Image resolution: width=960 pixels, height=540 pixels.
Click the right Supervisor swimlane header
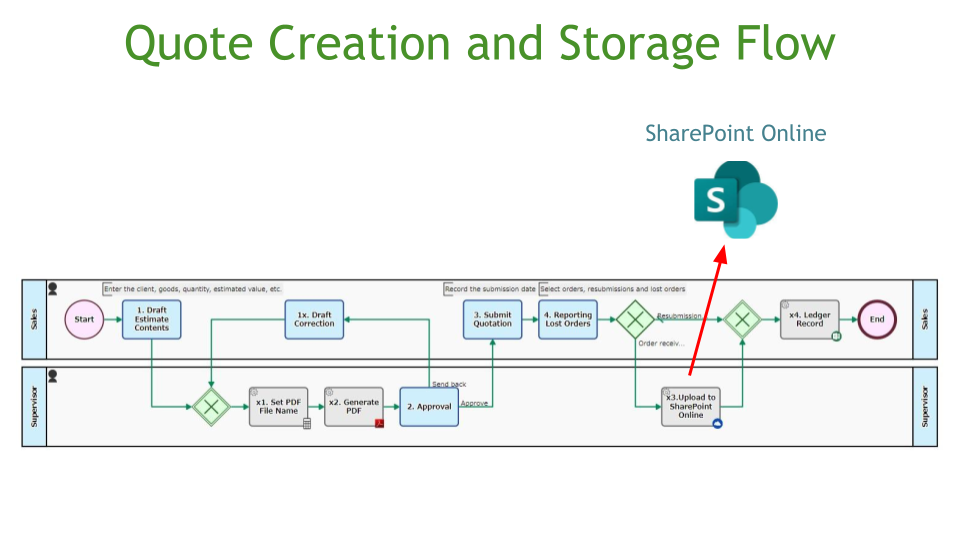(x=925, y=407)
